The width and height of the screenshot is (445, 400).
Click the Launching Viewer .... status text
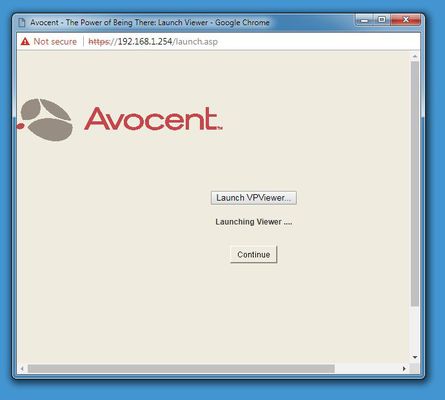(254, 222)
